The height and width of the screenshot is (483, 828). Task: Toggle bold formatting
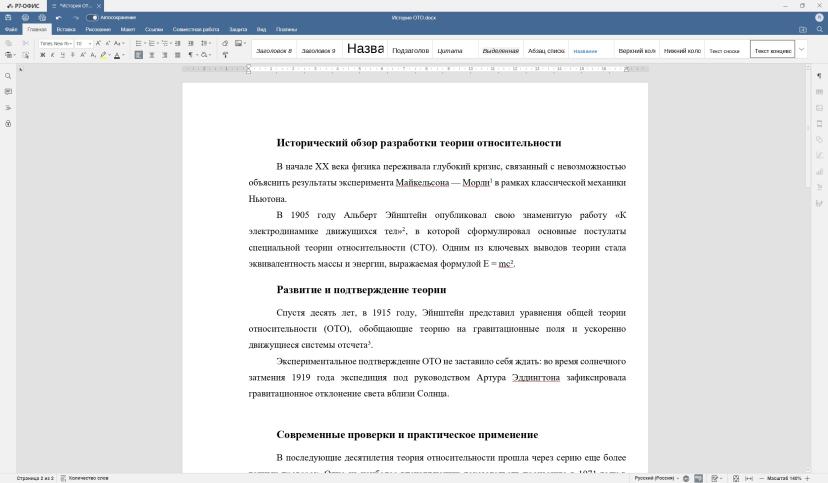[43, 55]
